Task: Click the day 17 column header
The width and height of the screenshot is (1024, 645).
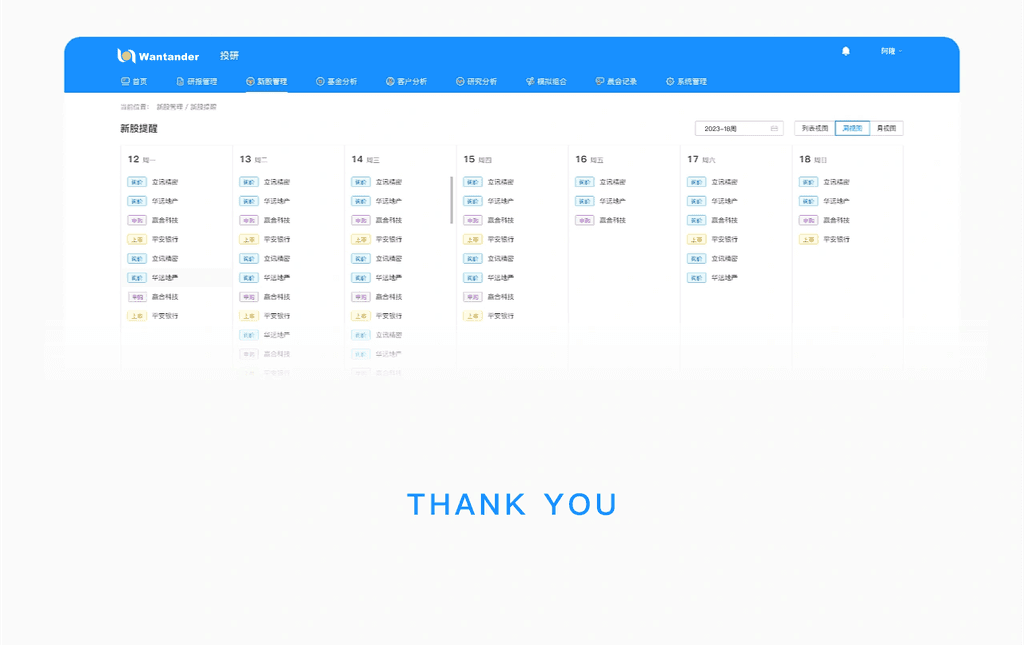Action: (701, 159)
